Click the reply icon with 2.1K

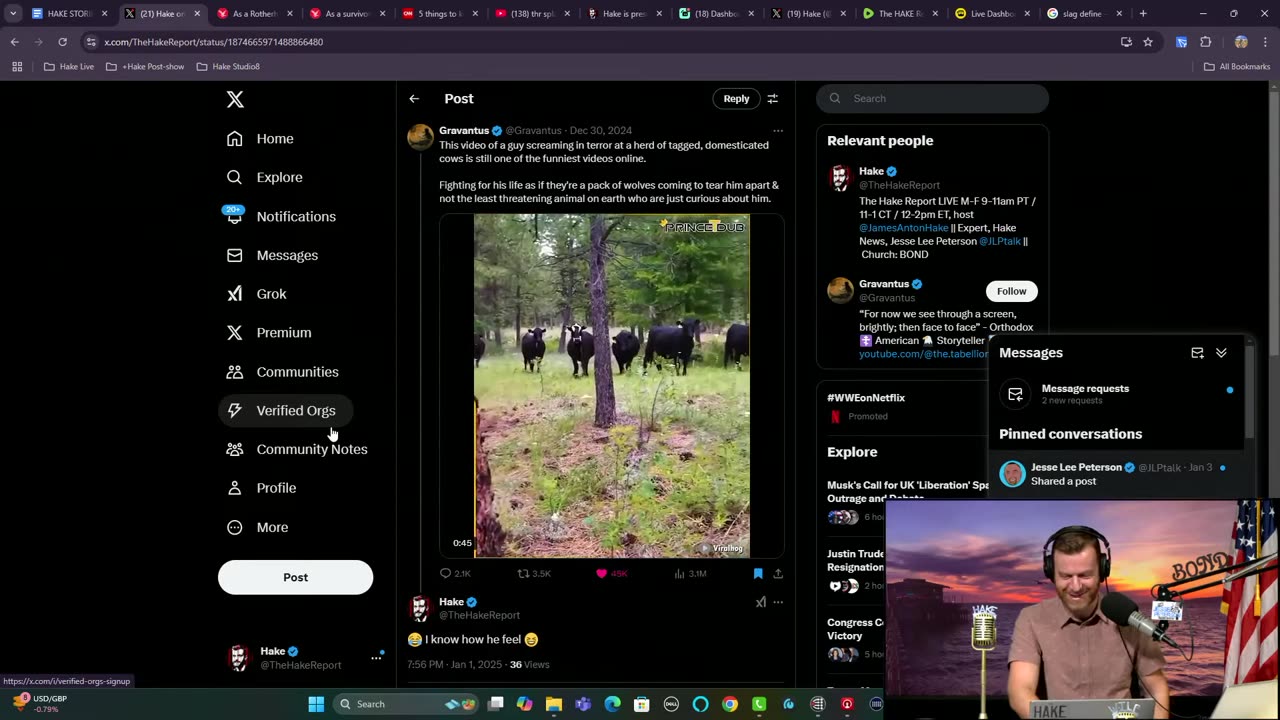[x=455, y=574]
